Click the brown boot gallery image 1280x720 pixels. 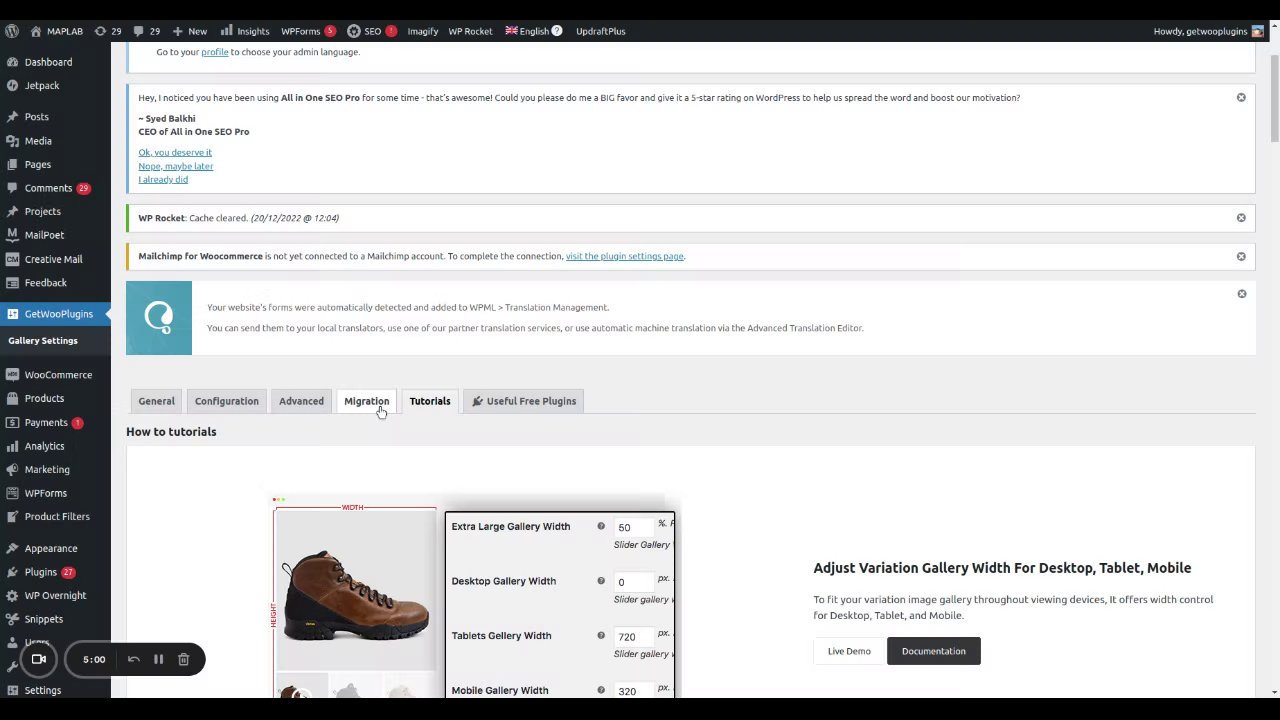[x=356, y=590]
